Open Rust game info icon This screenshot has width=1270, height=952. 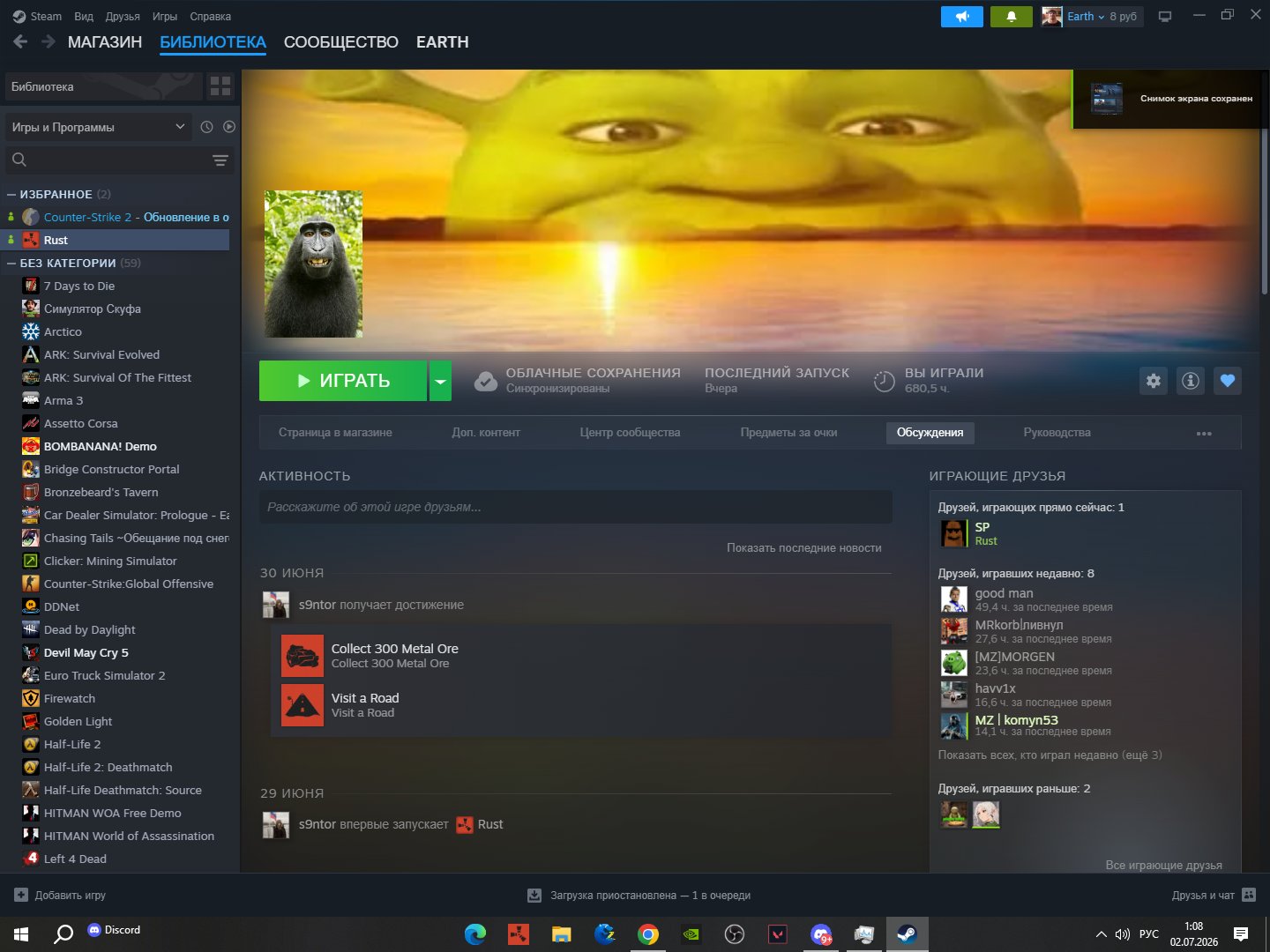click(1191, 381)
